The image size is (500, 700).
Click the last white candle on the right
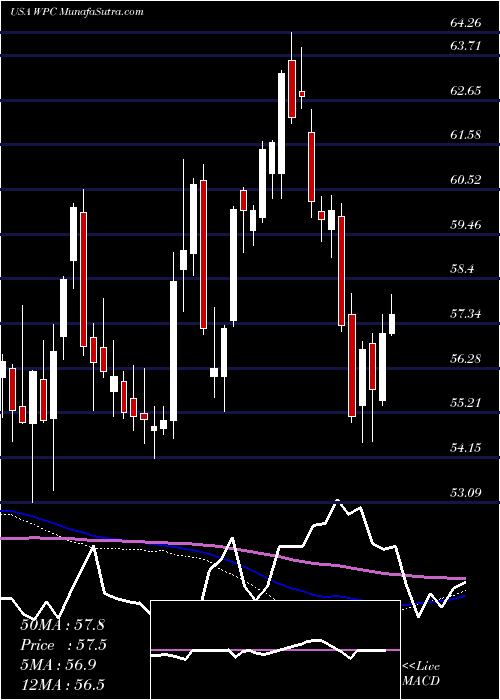392,324
